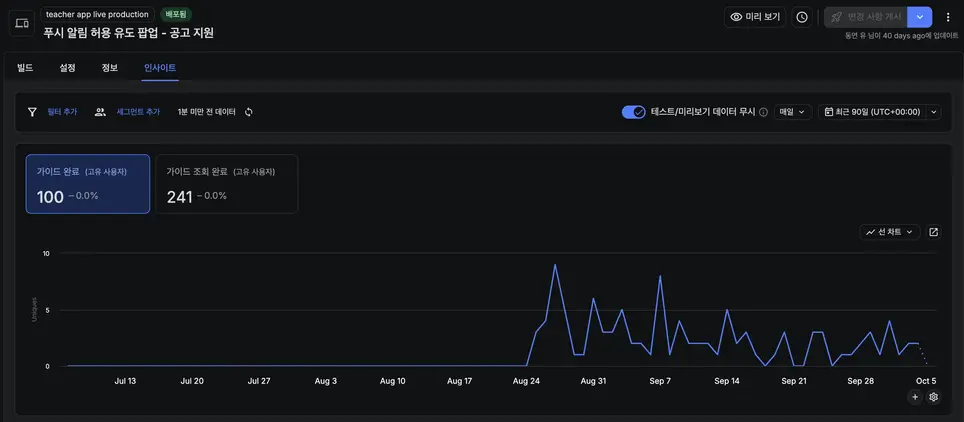Viewport: 964px width, 422px height.
Task: Open version history clock icon
Action: [x=802, y=17]
